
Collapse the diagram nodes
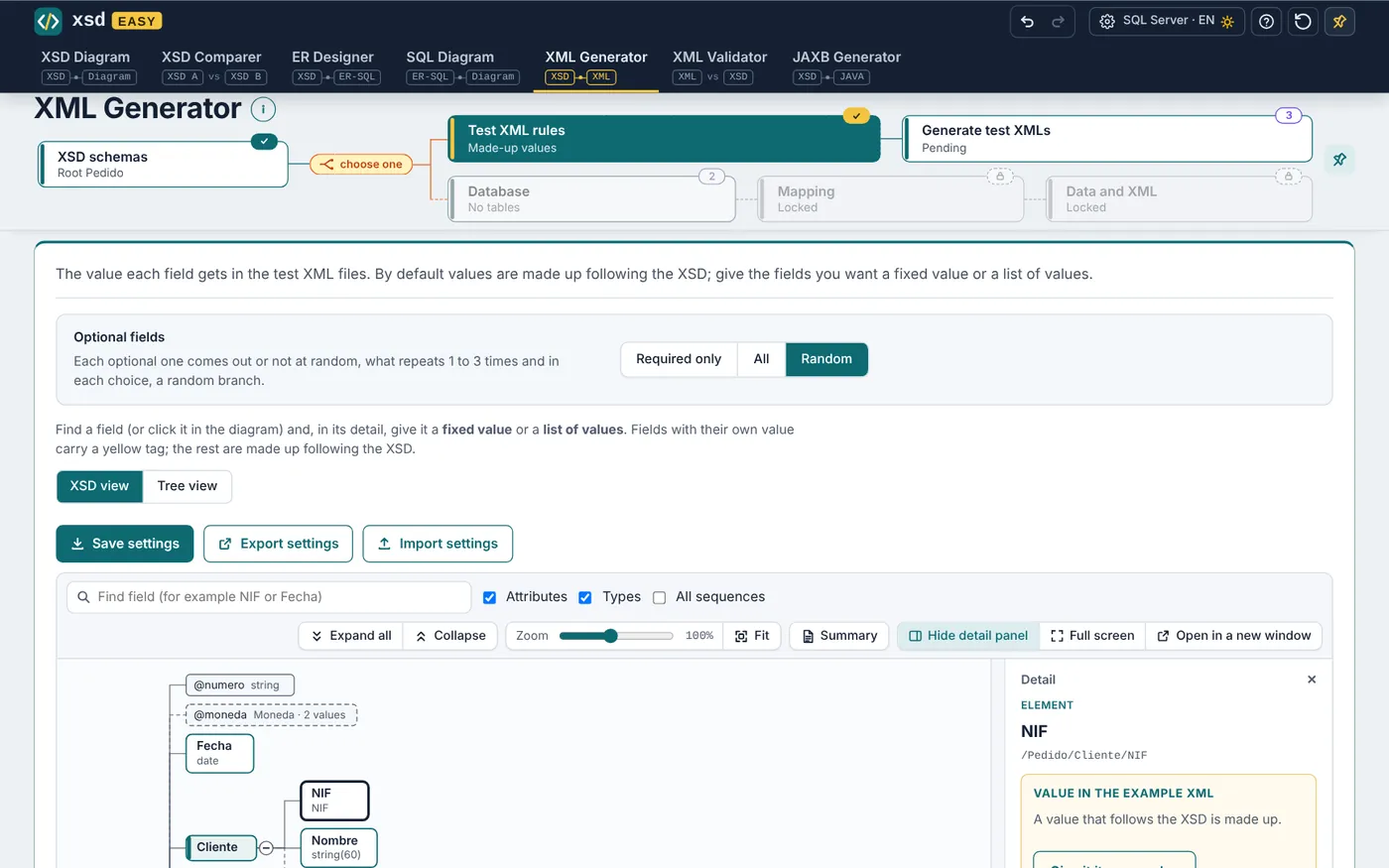point(450,636)
